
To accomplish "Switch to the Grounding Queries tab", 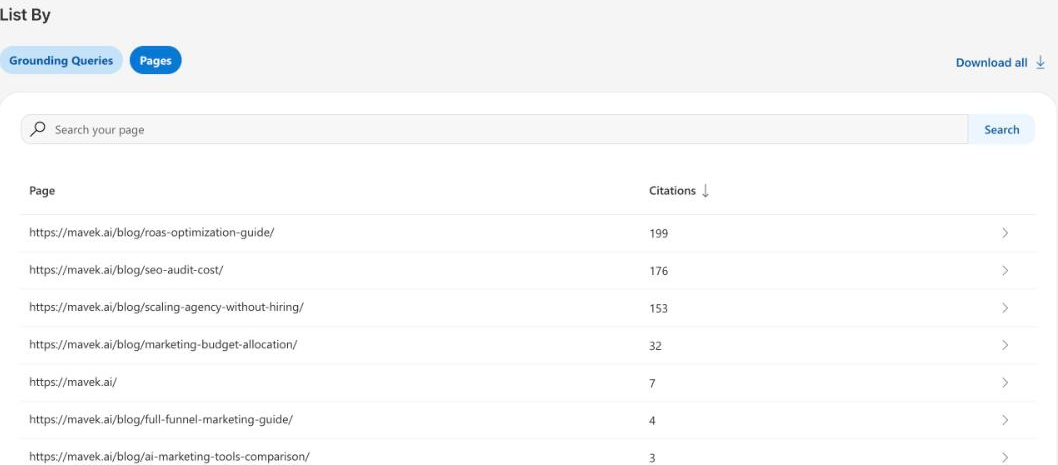I will pyautogui.click(x=61, y=60).
